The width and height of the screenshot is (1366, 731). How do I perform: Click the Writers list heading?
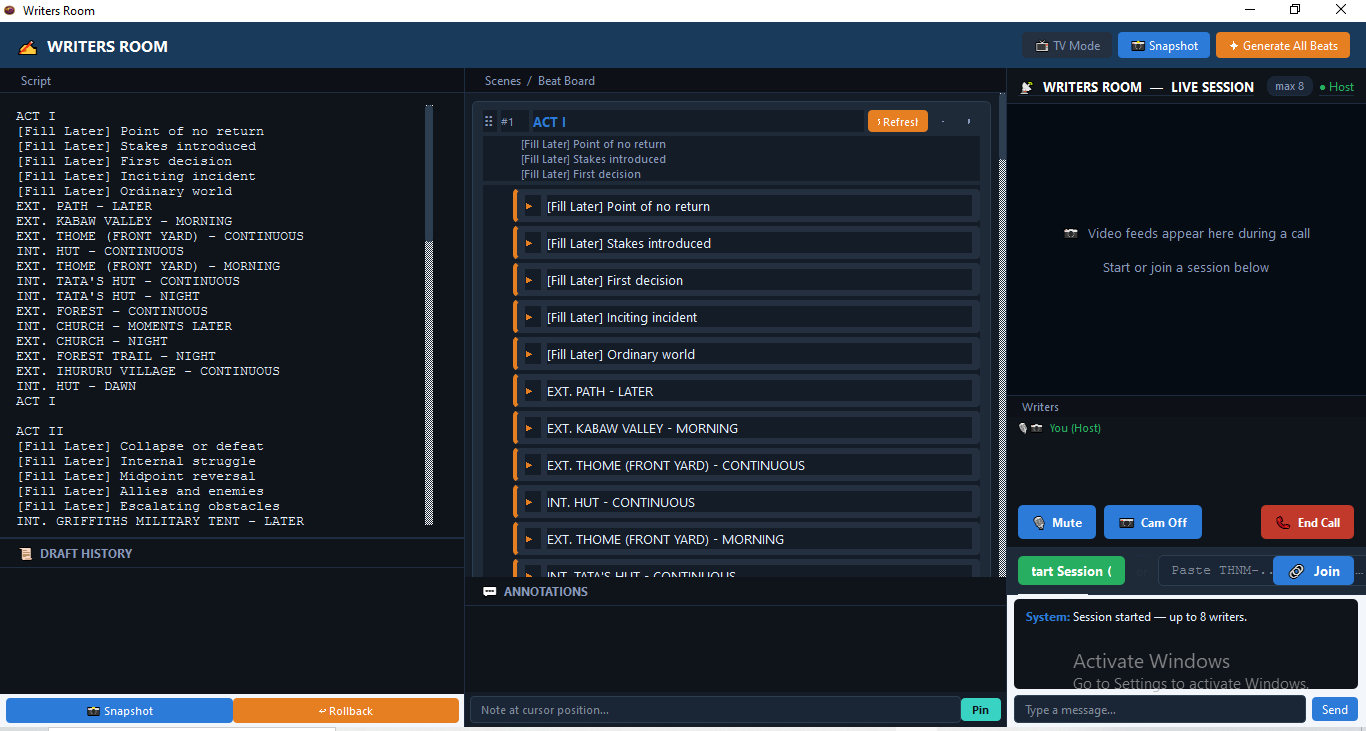click(x=1040, y=407)
